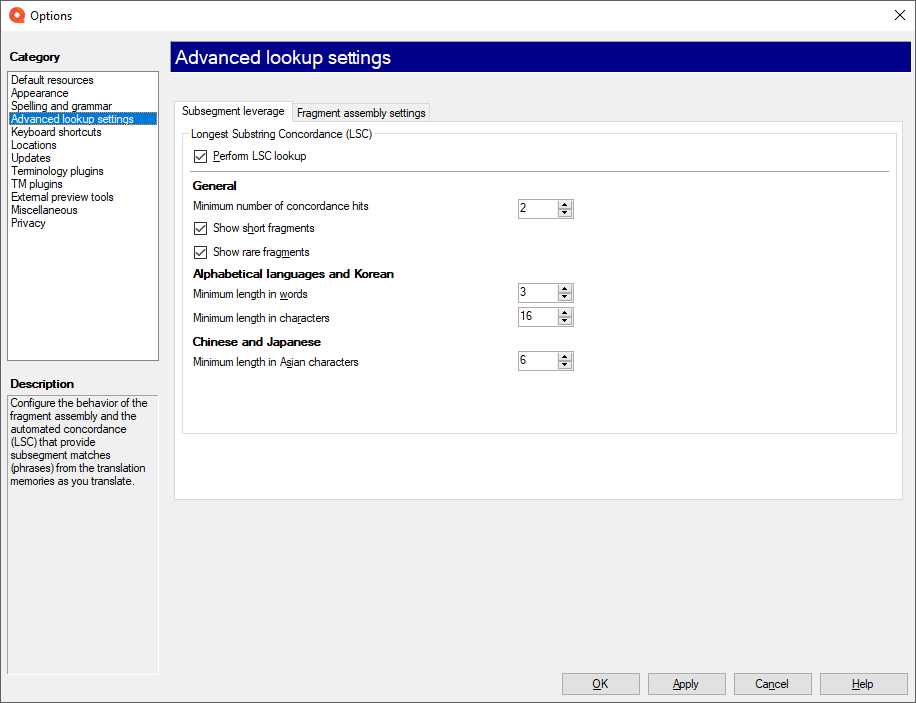Open Terminology plugins settings

tap(57, 170)
